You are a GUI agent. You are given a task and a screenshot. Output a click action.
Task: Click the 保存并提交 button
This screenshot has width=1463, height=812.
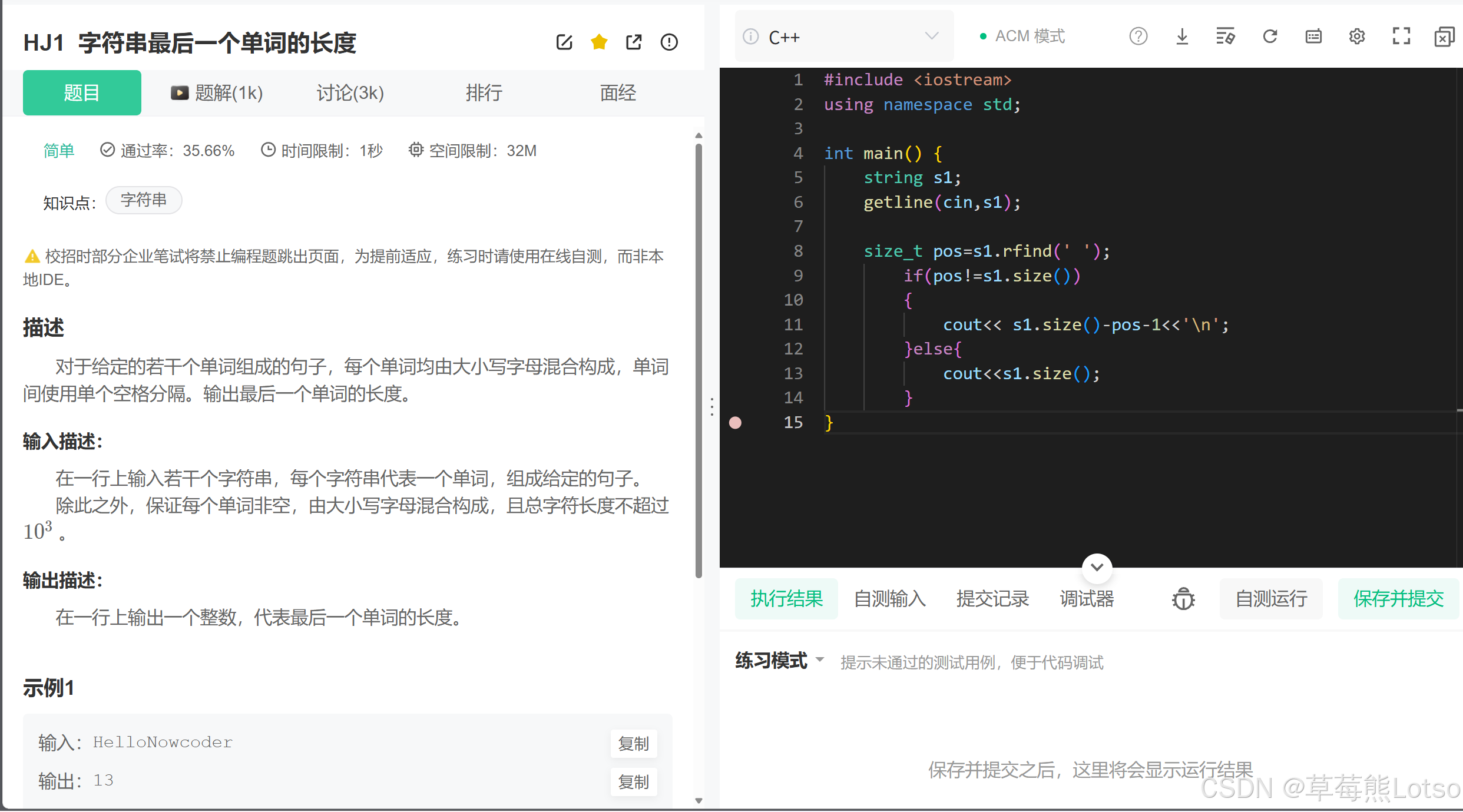click(1398, 599)
